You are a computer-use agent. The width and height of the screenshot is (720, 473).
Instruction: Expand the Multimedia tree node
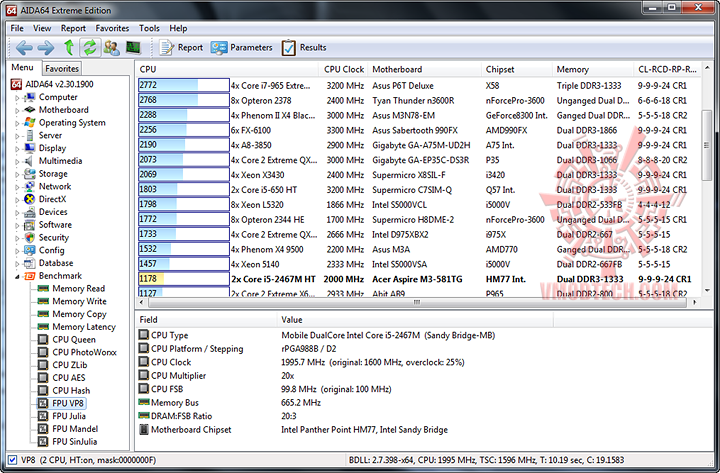tap(17, 161)
